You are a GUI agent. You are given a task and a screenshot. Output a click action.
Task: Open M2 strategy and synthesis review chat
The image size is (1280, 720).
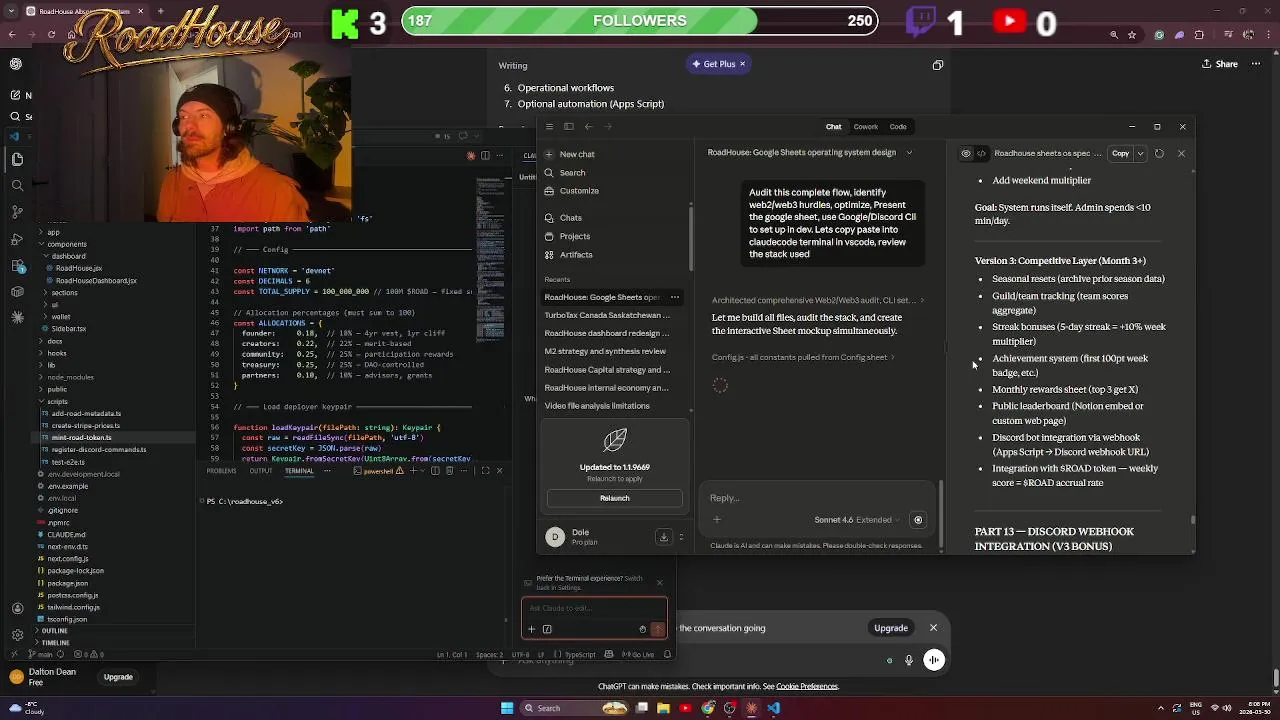607,351
